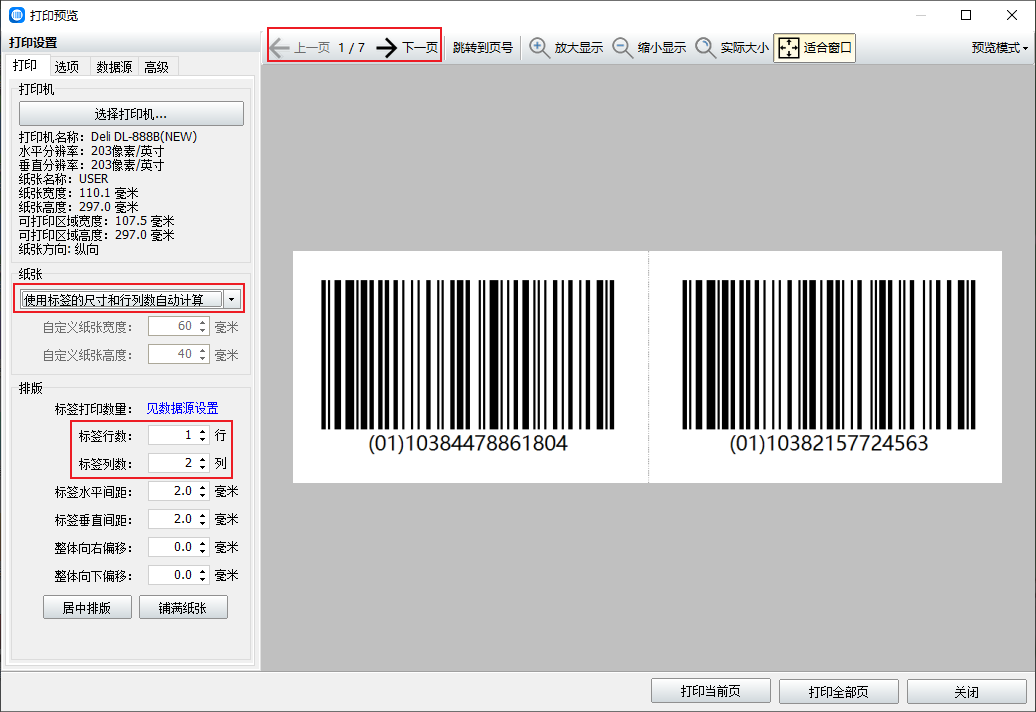
Task: Expand the paper size mode dropdown arrow
Action: click(x=231, y=299)
